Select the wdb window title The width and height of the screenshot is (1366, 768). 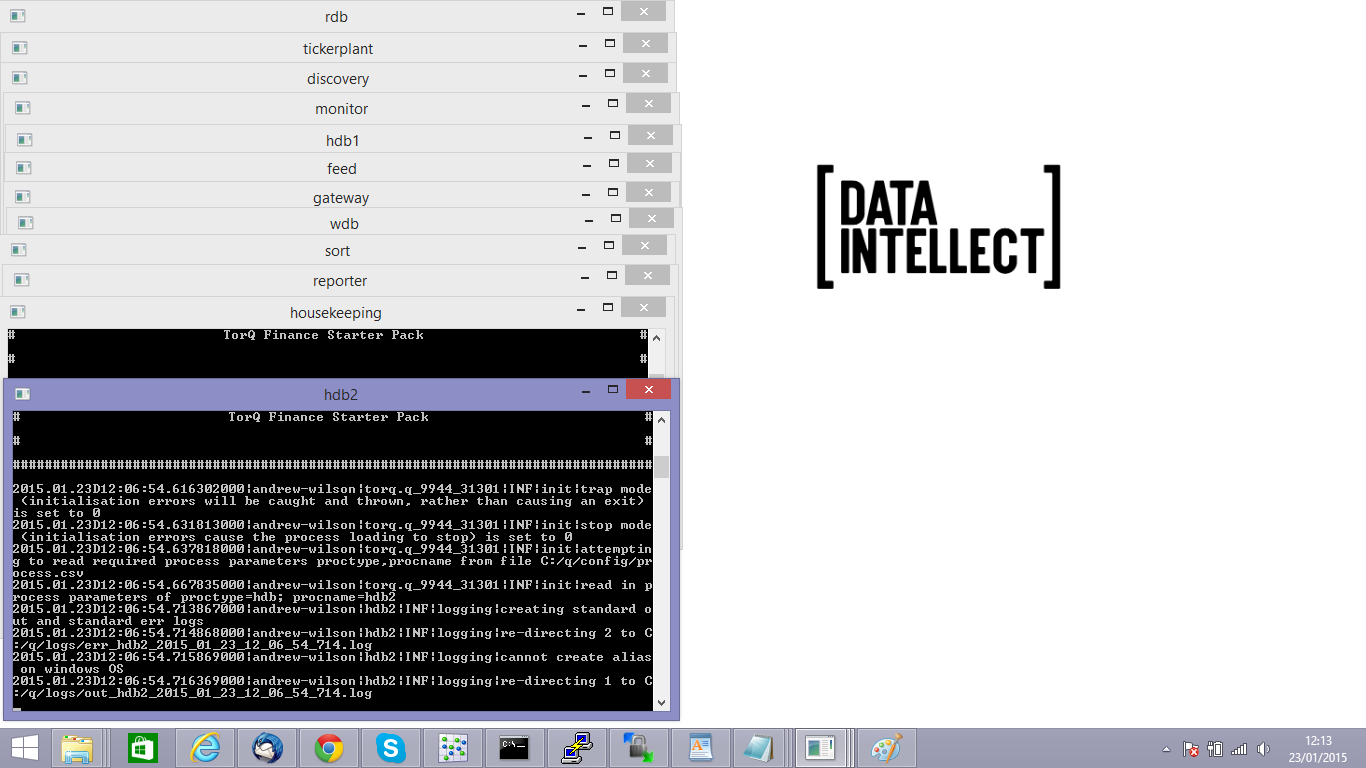pyautogui.click(x=344, y=224)
